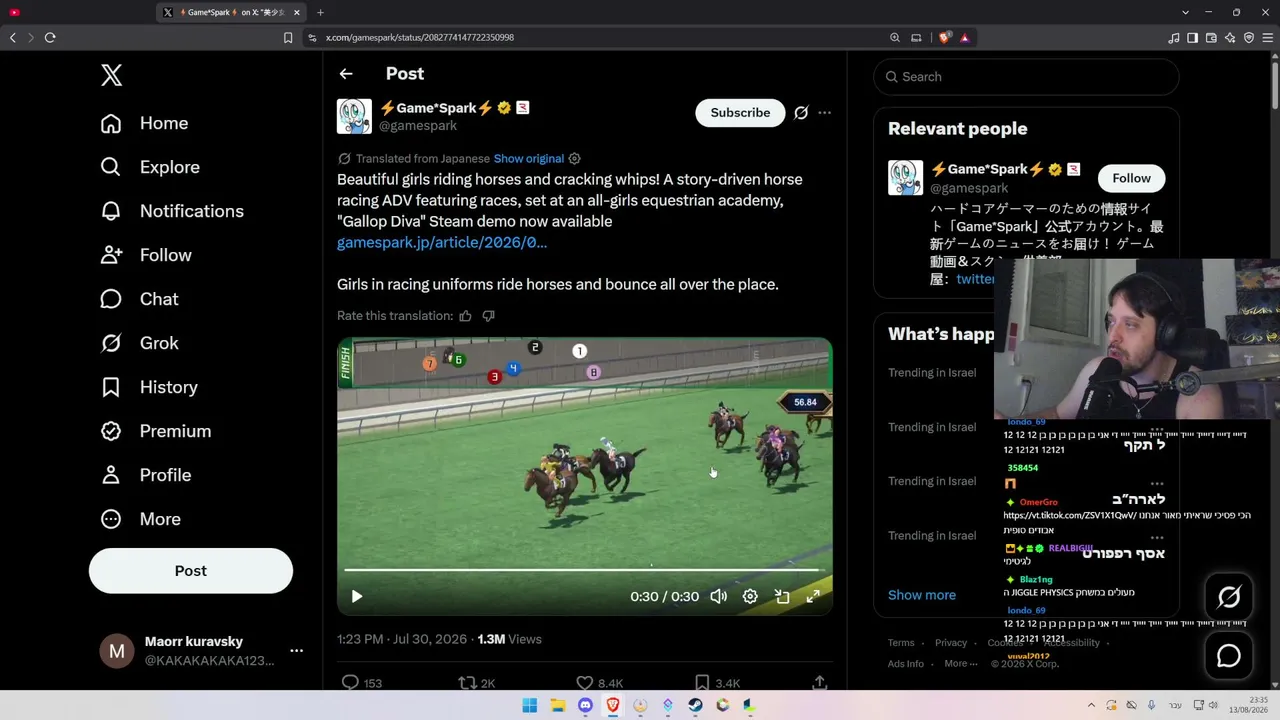Open the media music note control

coord(1174,37)
